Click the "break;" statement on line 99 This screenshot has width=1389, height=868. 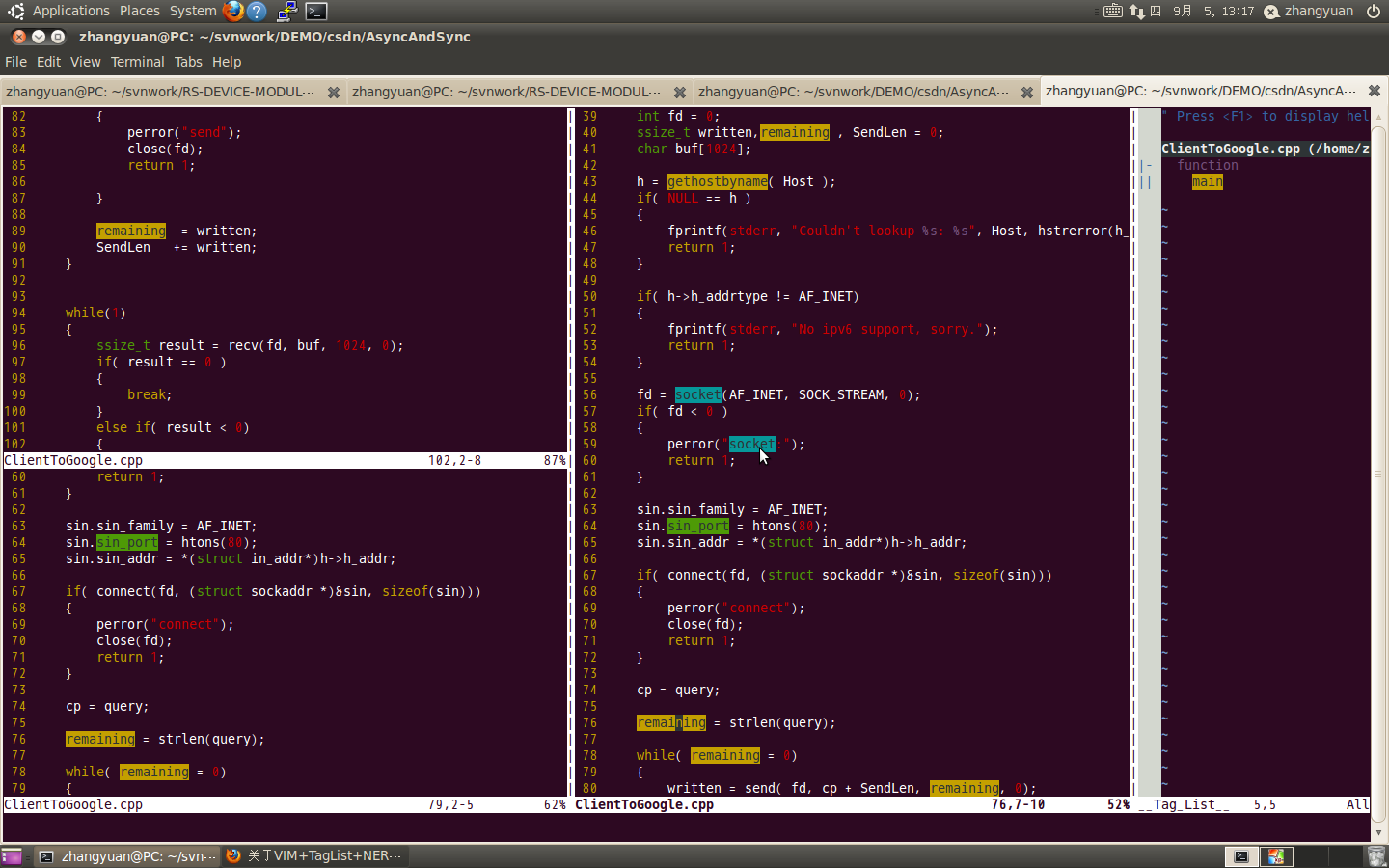150,395
